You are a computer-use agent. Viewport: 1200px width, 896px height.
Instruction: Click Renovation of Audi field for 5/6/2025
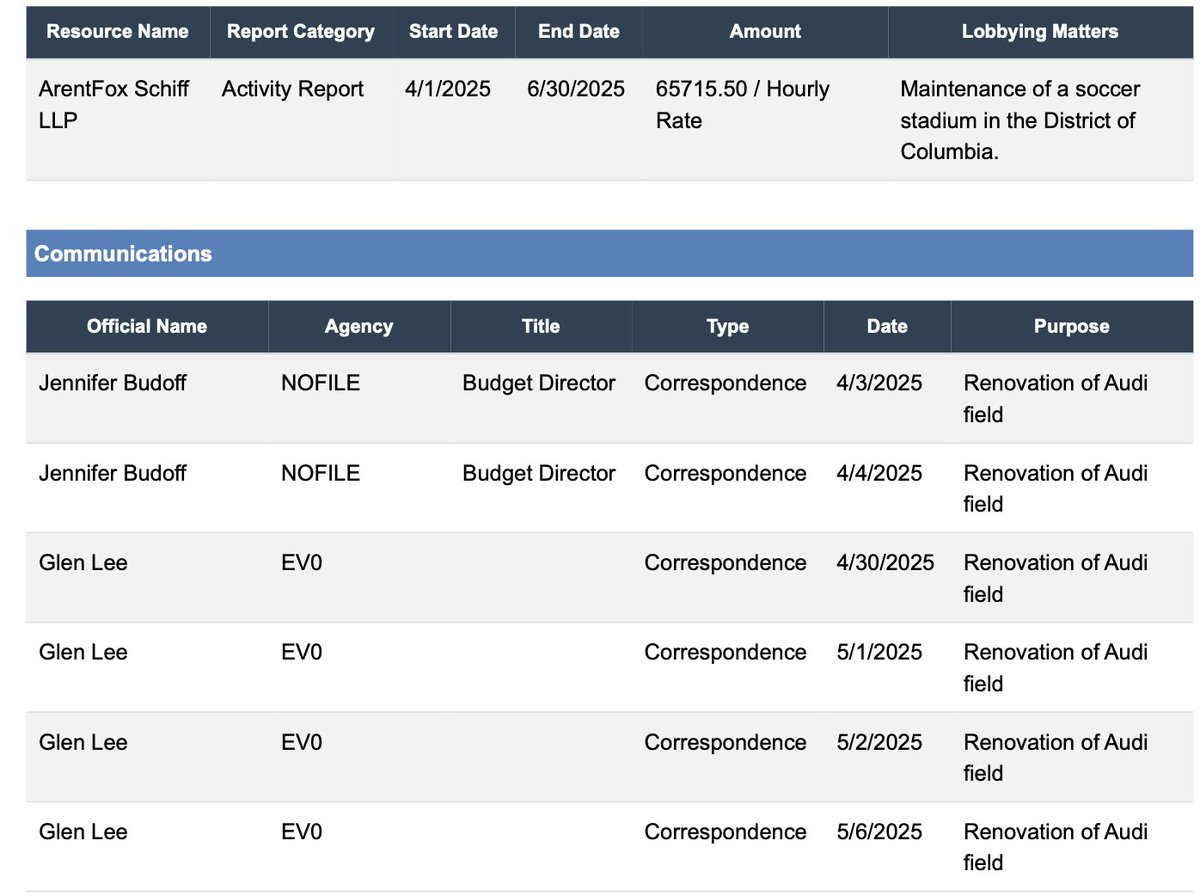click(1055, 847)
